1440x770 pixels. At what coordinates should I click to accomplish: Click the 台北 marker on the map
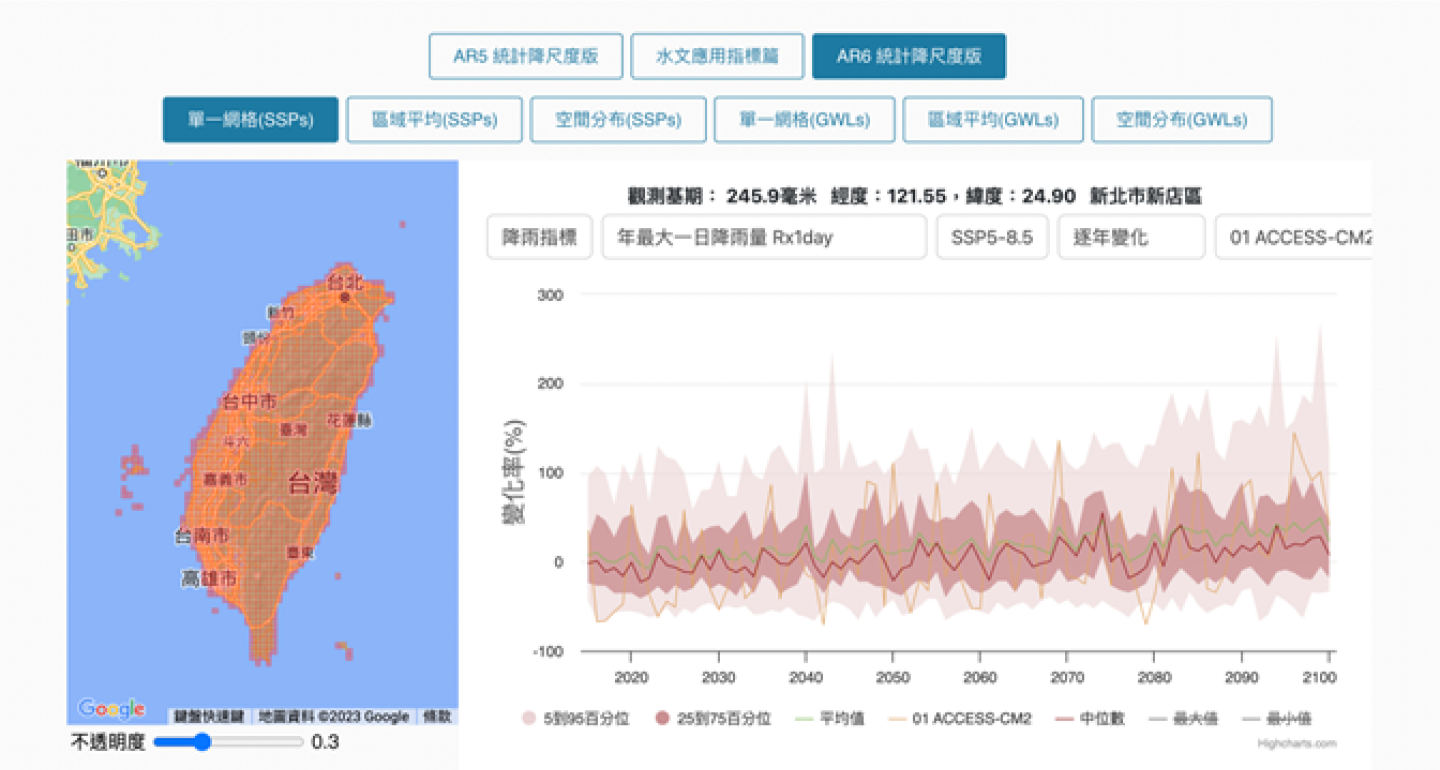pyautogui.click(x=344, y=297)
